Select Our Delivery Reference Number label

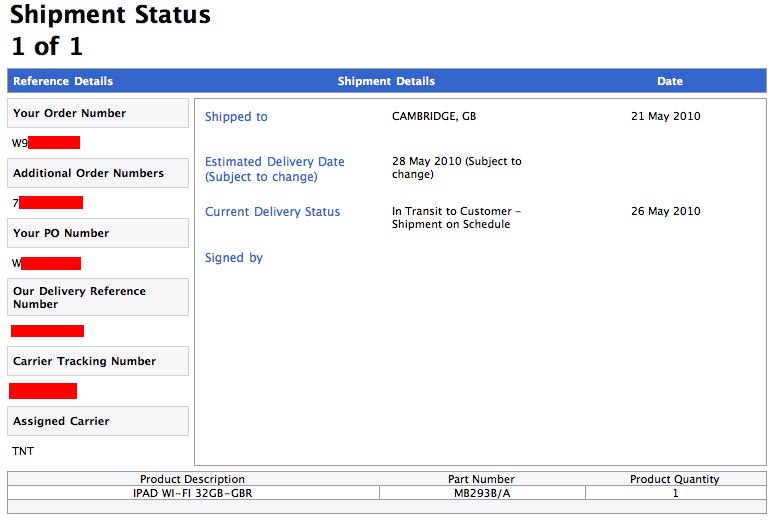click(79, 298)
